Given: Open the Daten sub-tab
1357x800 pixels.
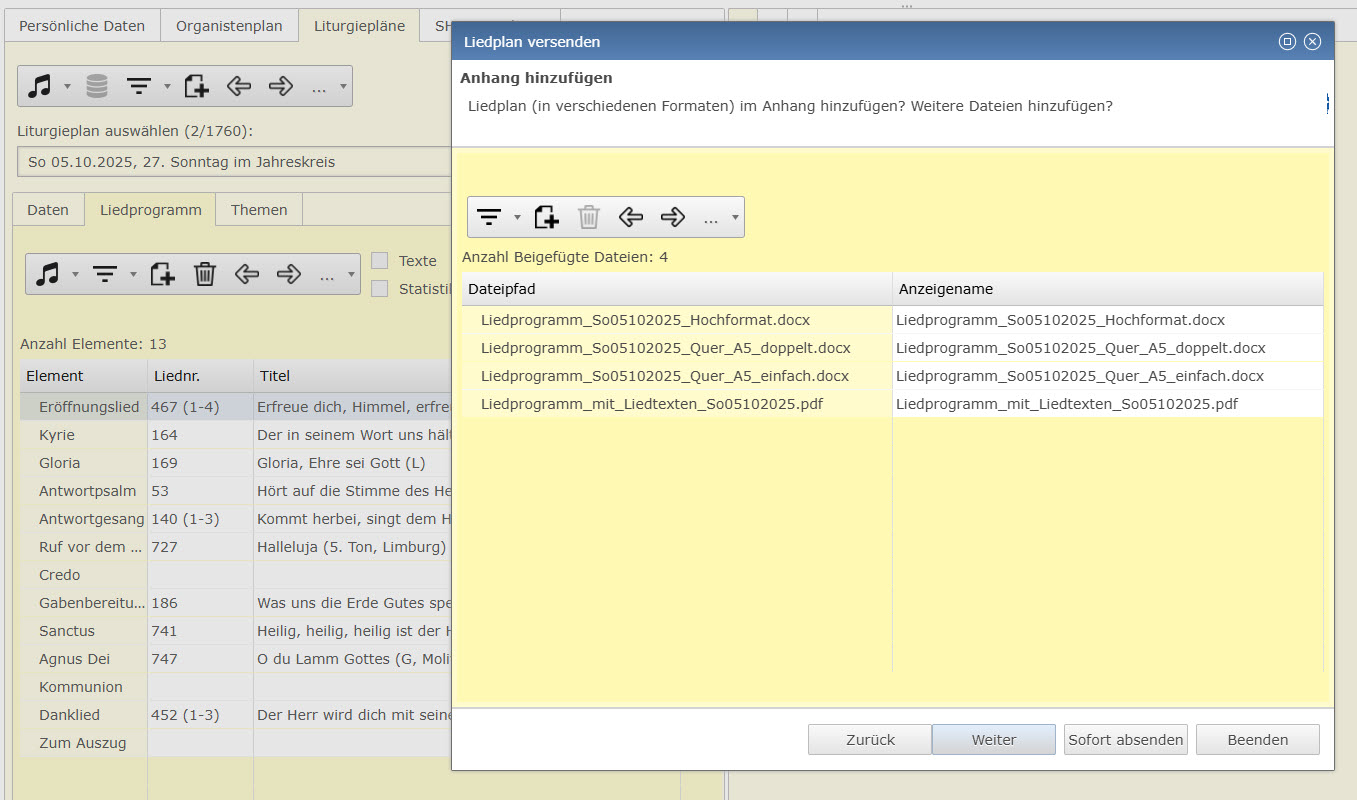Looking at the screenshot, I should 48,210.
